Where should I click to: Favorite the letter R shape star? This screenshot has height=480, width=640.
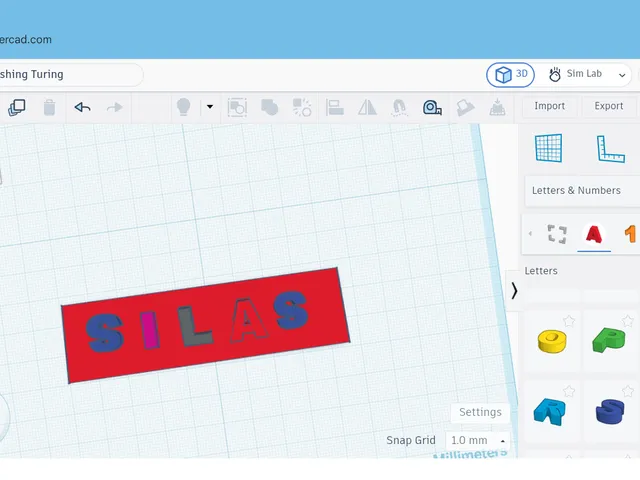click(569, 391)
